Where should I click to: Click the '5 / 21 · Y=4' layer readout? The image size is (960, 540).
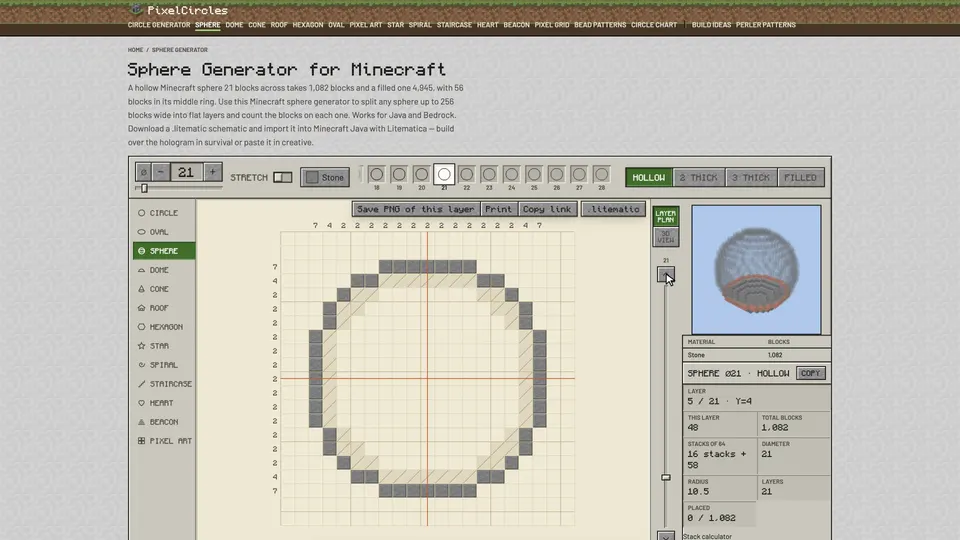click(719, 401)
